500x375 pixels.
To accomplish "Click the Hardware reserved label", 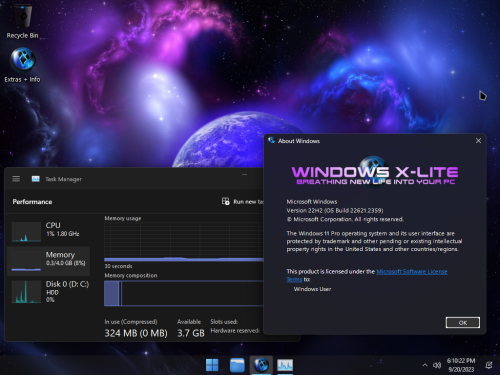I will pos(235,330).
